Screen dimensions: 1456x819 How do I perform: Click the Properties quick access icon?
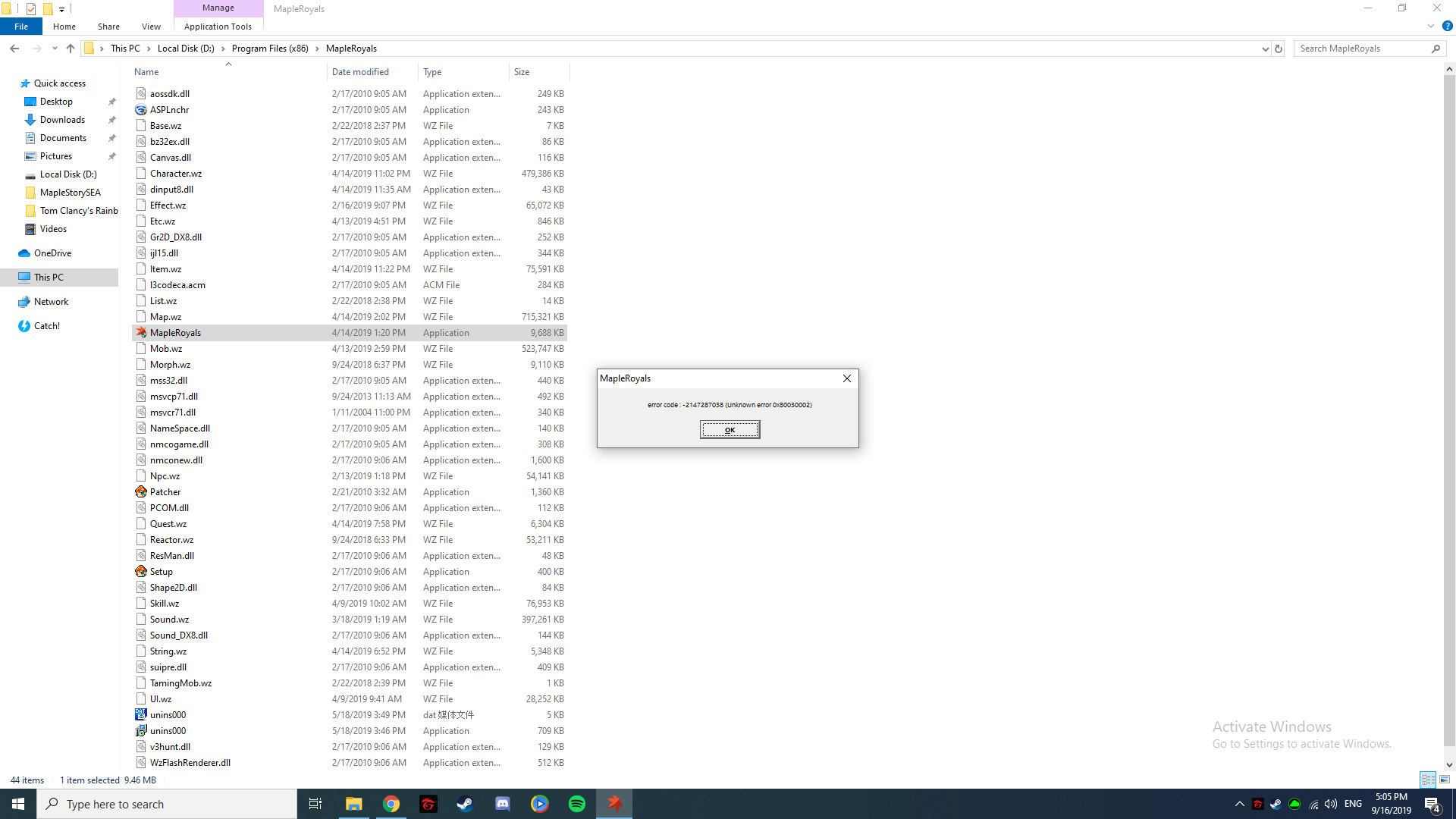pyautogui.click(x=31, y=9)
